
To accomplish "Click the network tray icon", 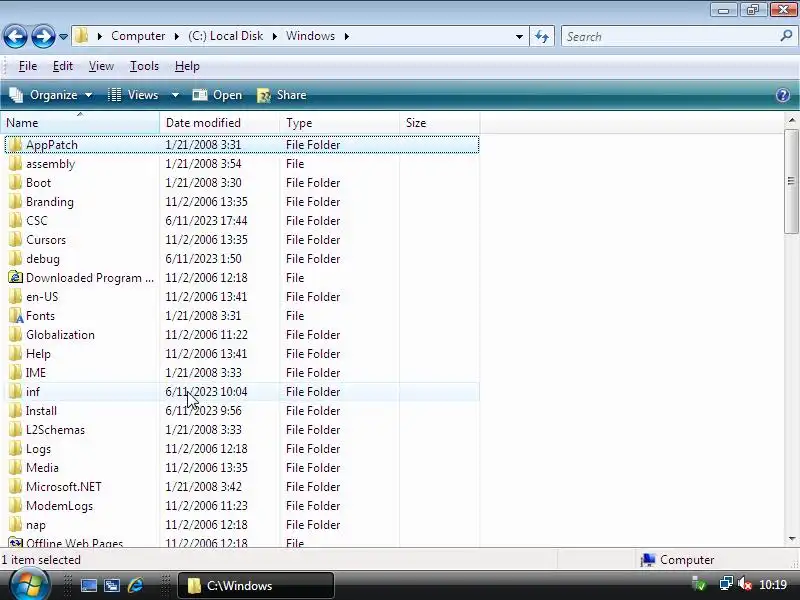I will click(x=726, y=584).
